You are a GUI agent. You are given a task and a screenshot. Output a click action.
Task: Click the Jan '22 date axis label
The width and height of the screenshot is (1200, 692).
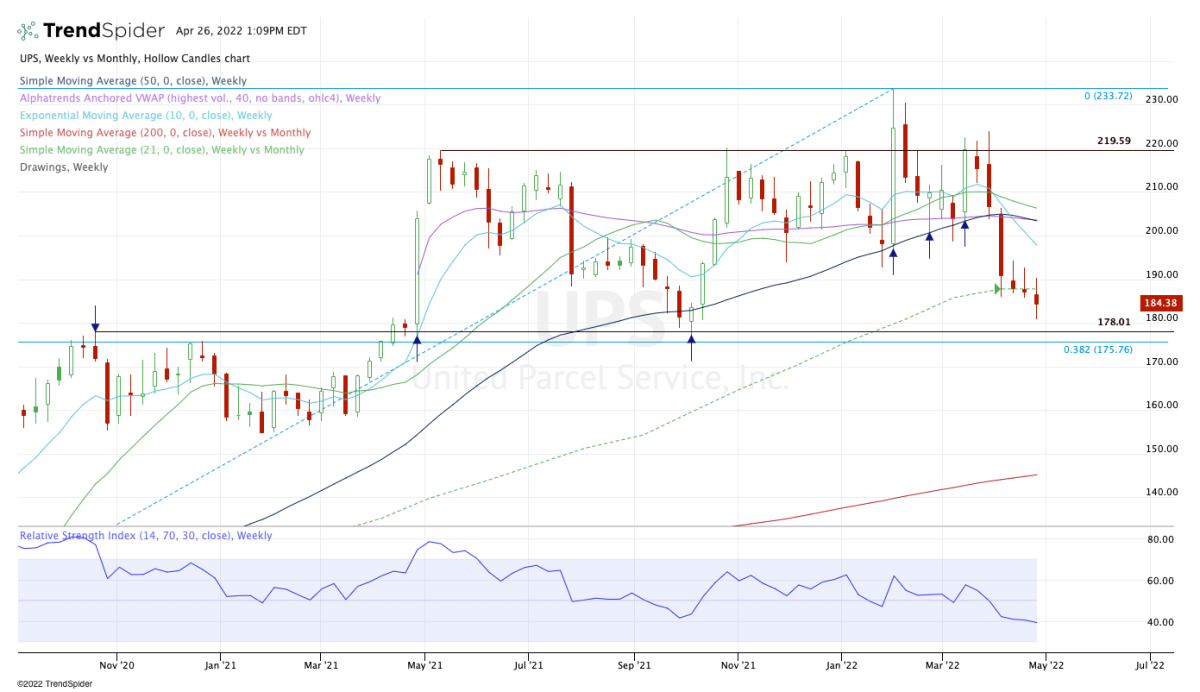point(840,663)
